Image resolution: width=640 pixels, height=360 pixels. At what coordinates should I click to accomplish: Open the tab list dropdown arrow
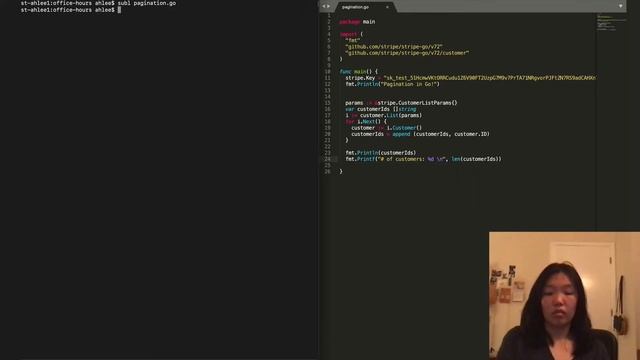620,6
